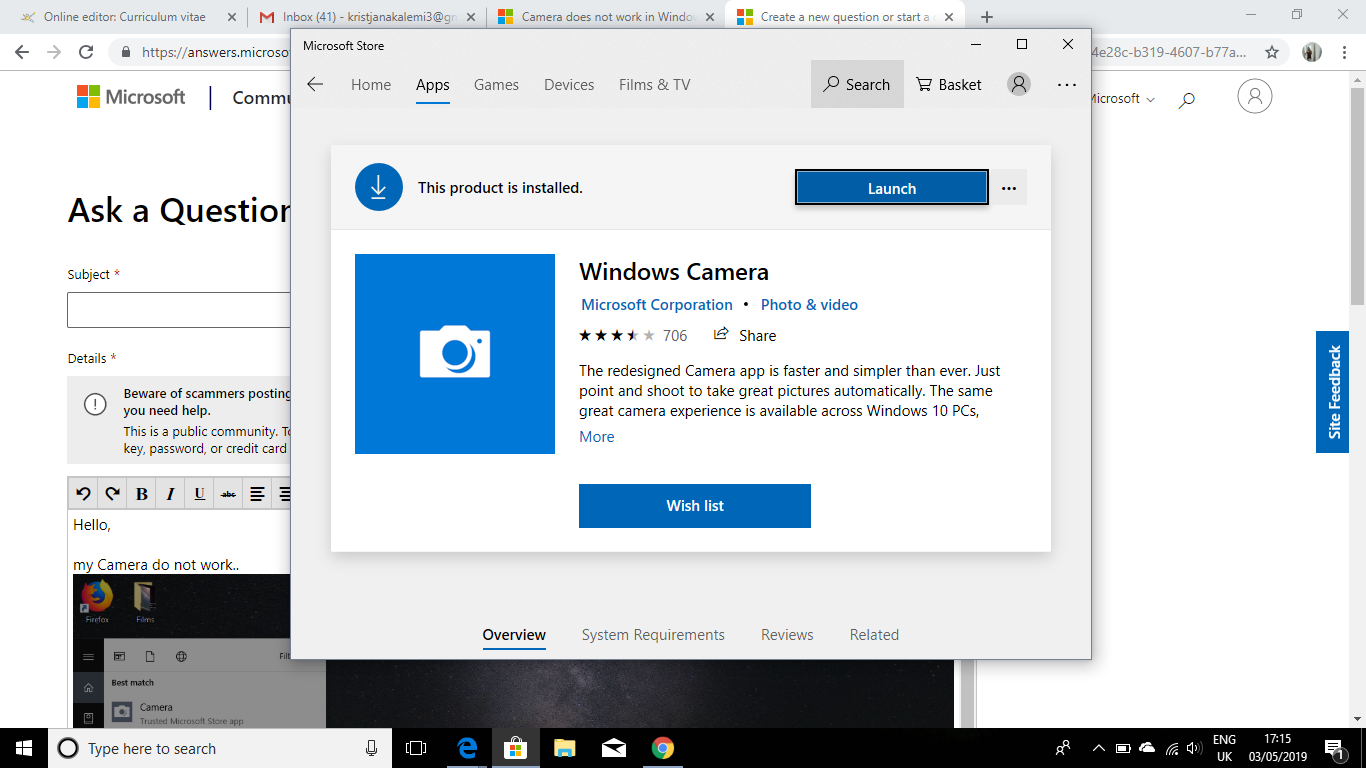Toggle Bold in the editor toolbar
This screenshot has width=1366, height=768.
142,493
